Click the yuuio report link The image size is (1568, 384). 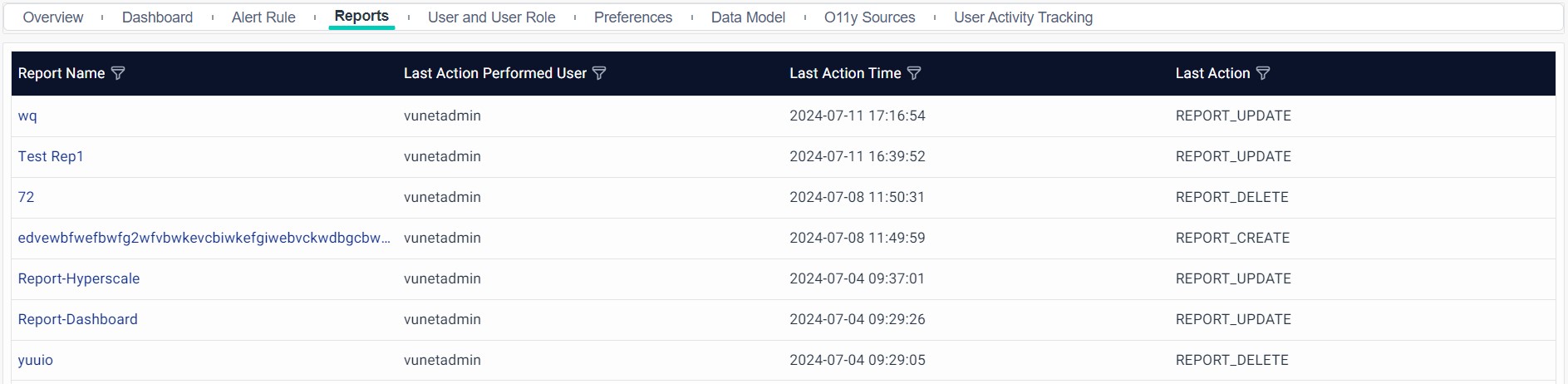36,360
